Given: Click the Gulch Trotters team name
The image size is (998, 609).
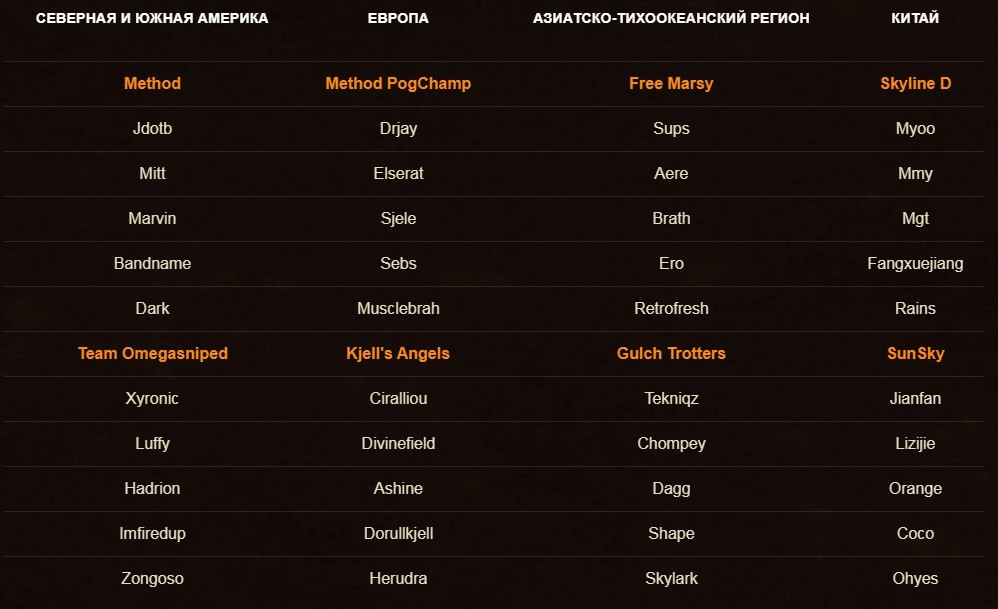Looking at the screenshot, I should [671, 353].
